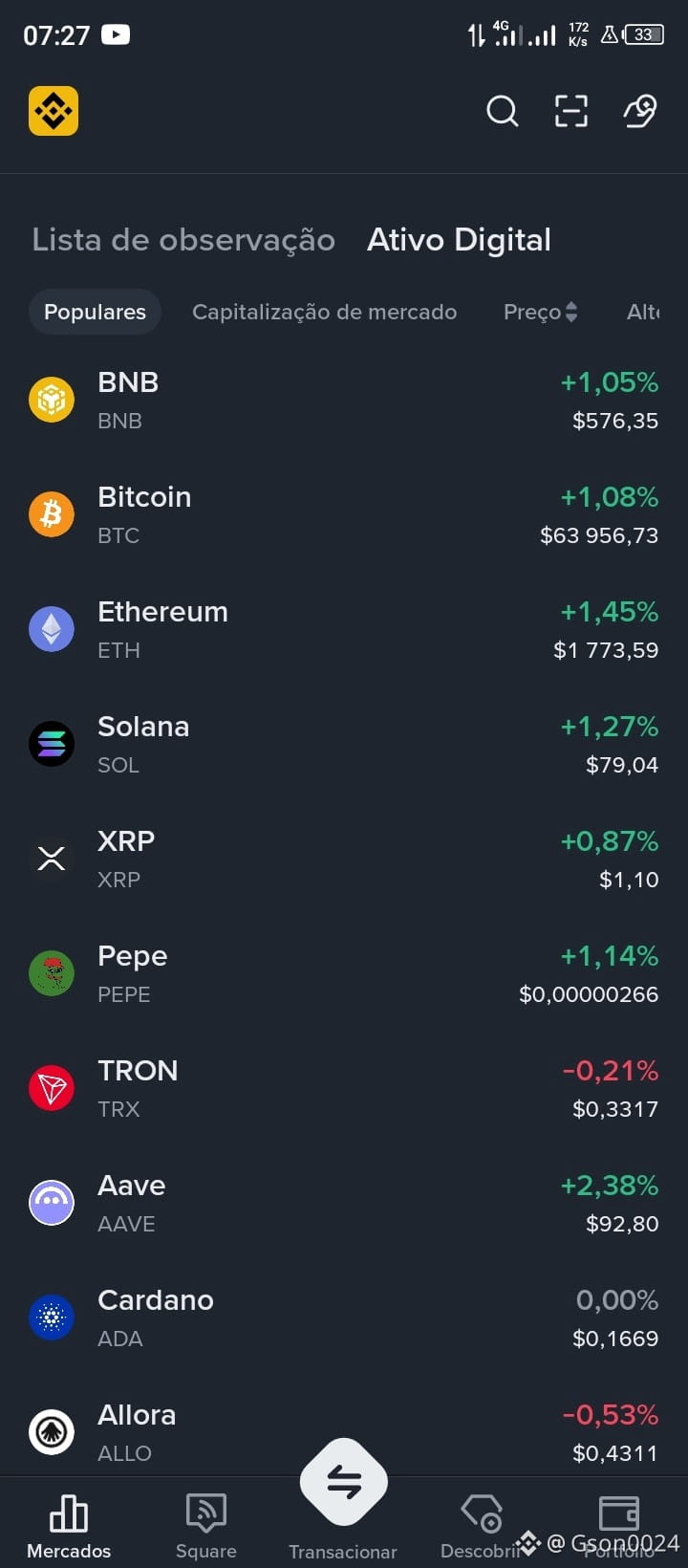Select the Capitalização de mercado filter
Screen dimensions: 688x1568
(x=324, y=312)
